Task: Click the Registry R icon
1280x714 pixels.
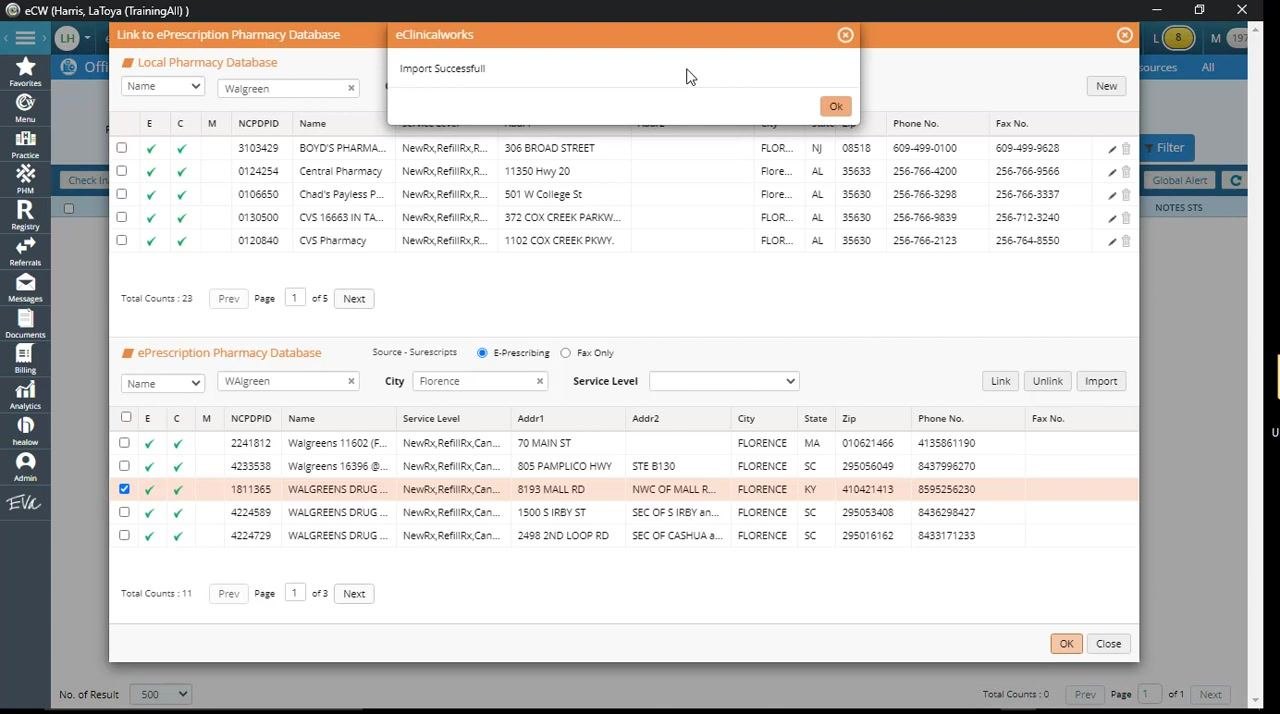Action: point(25,215)
